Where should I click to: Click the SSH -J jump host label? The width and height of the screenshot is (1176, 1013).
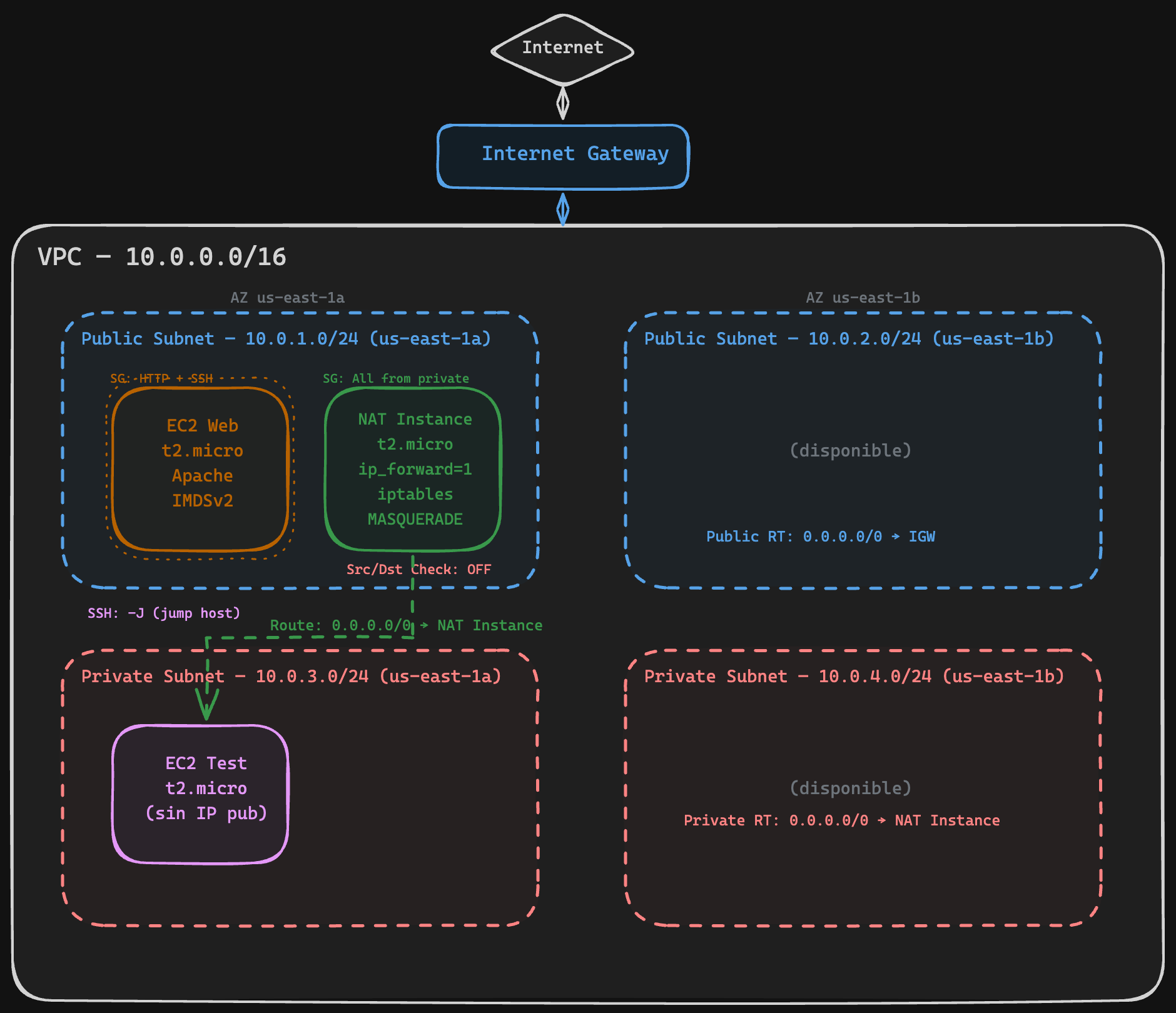pos(164,613)
